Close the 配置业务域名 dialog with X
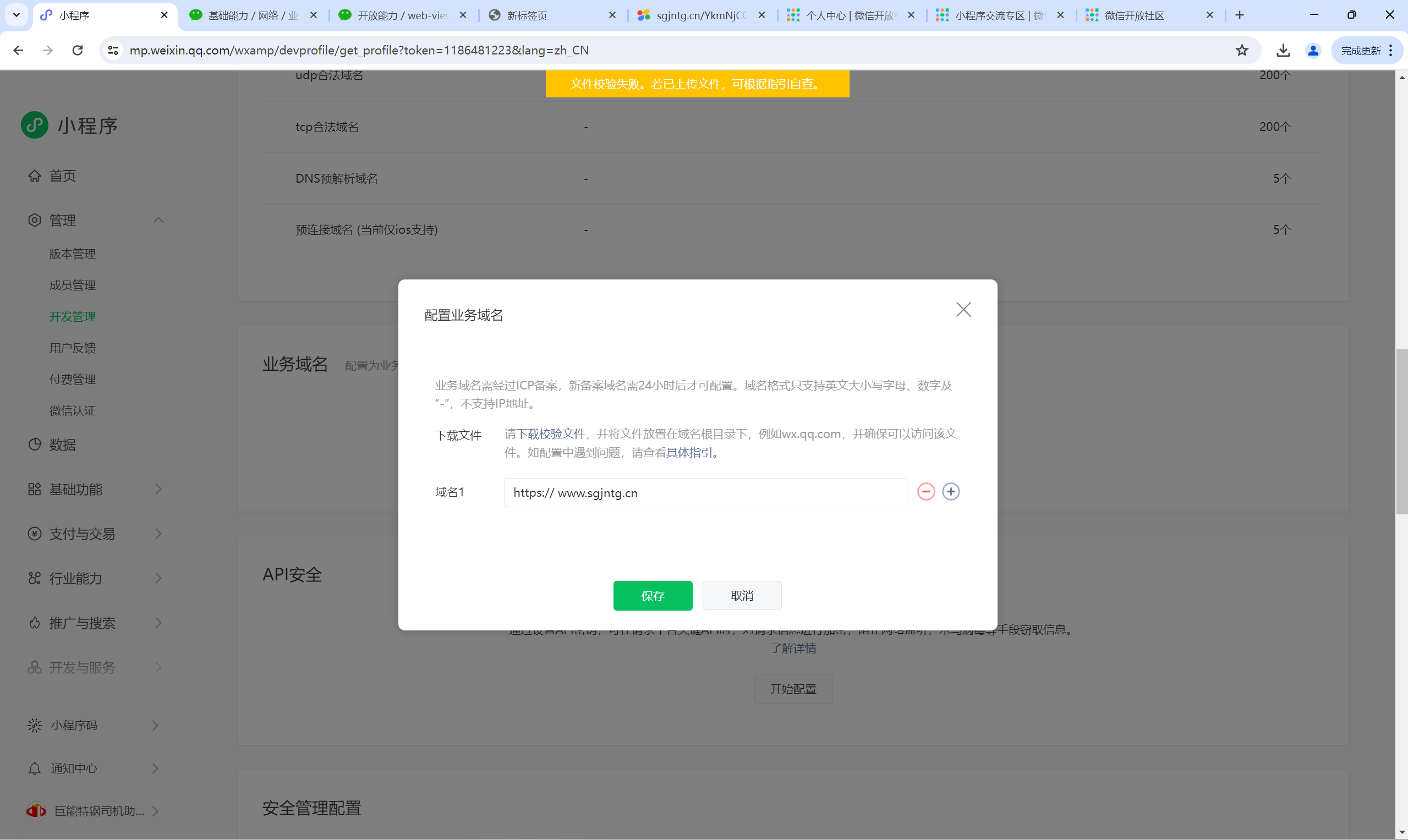 [x=963, y=309]
